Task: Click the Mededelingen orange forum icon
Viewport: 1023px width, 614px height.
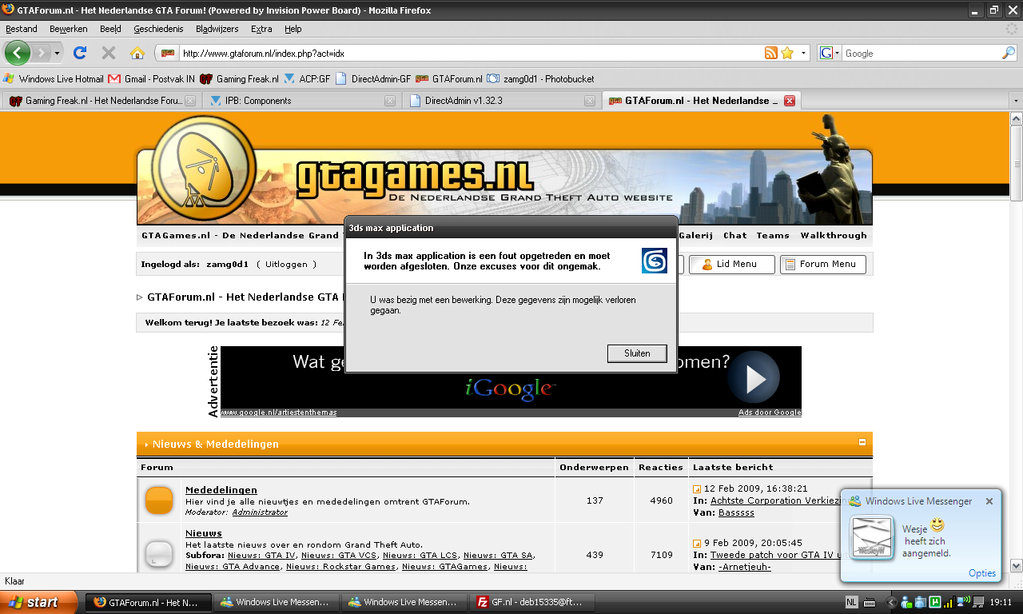Action: pyautogui.click(x=159, y=500)
